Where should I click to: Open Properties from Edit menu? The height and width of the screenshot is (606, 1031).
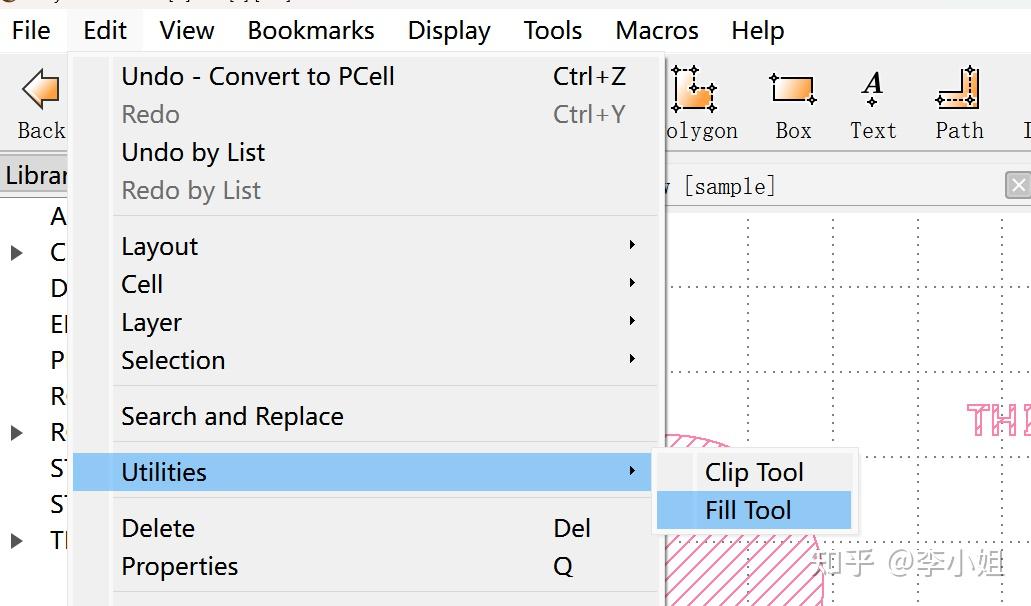180,566
